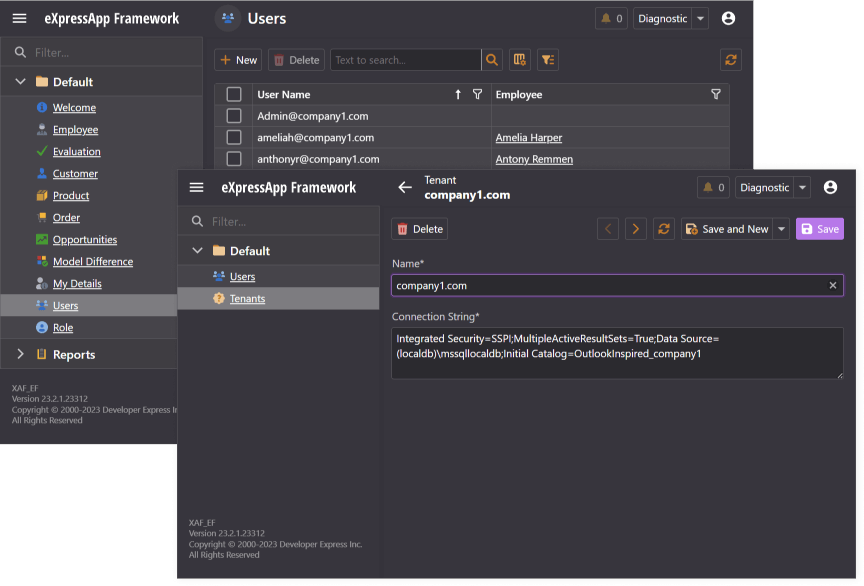Image resolution: width=864 pixels, height=586 pixels.
Task: Filter the Employee column
Action: click(x=715, y=94)
